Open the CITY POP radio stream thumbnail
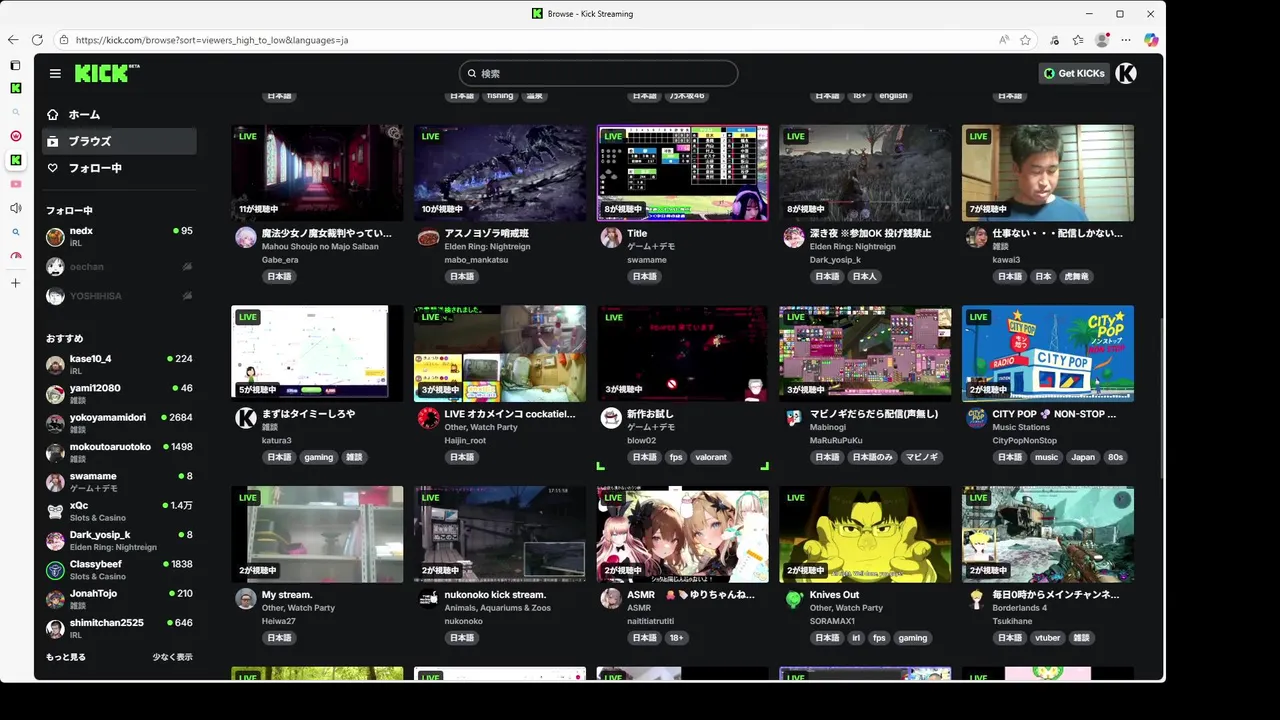The height and width of the screenshot is (720, 1280). pyautogui.click(x=1048, y=353)
